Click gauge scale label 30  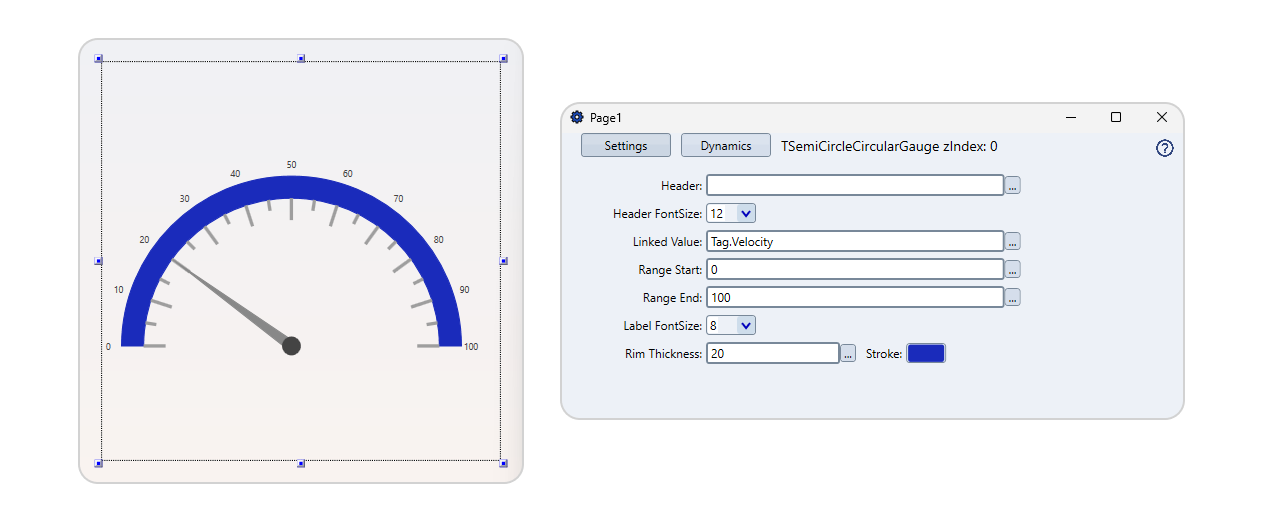point(184,199)
